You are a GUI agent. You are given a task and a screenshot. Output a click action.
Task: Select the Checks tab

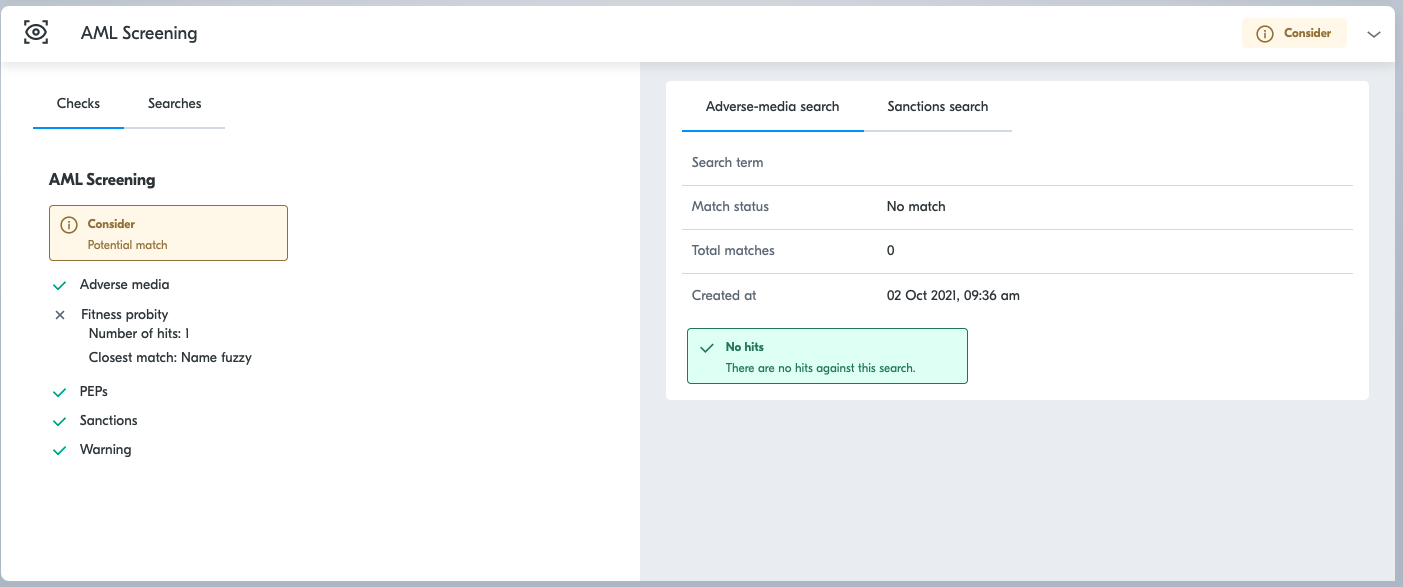[x=78, y=104]
